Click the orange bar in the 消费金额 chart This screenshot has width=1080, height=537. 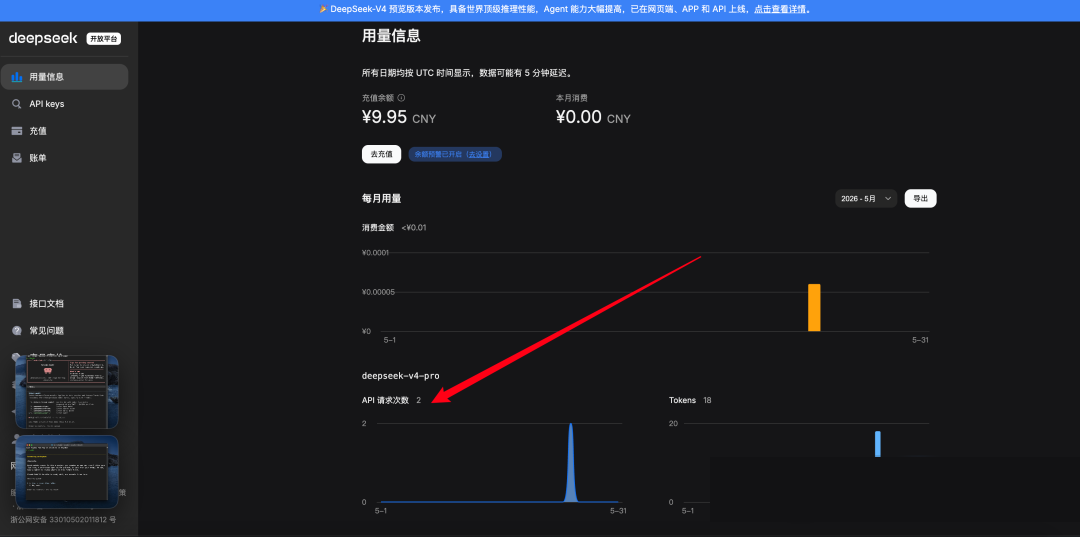[x=814, y=308]
